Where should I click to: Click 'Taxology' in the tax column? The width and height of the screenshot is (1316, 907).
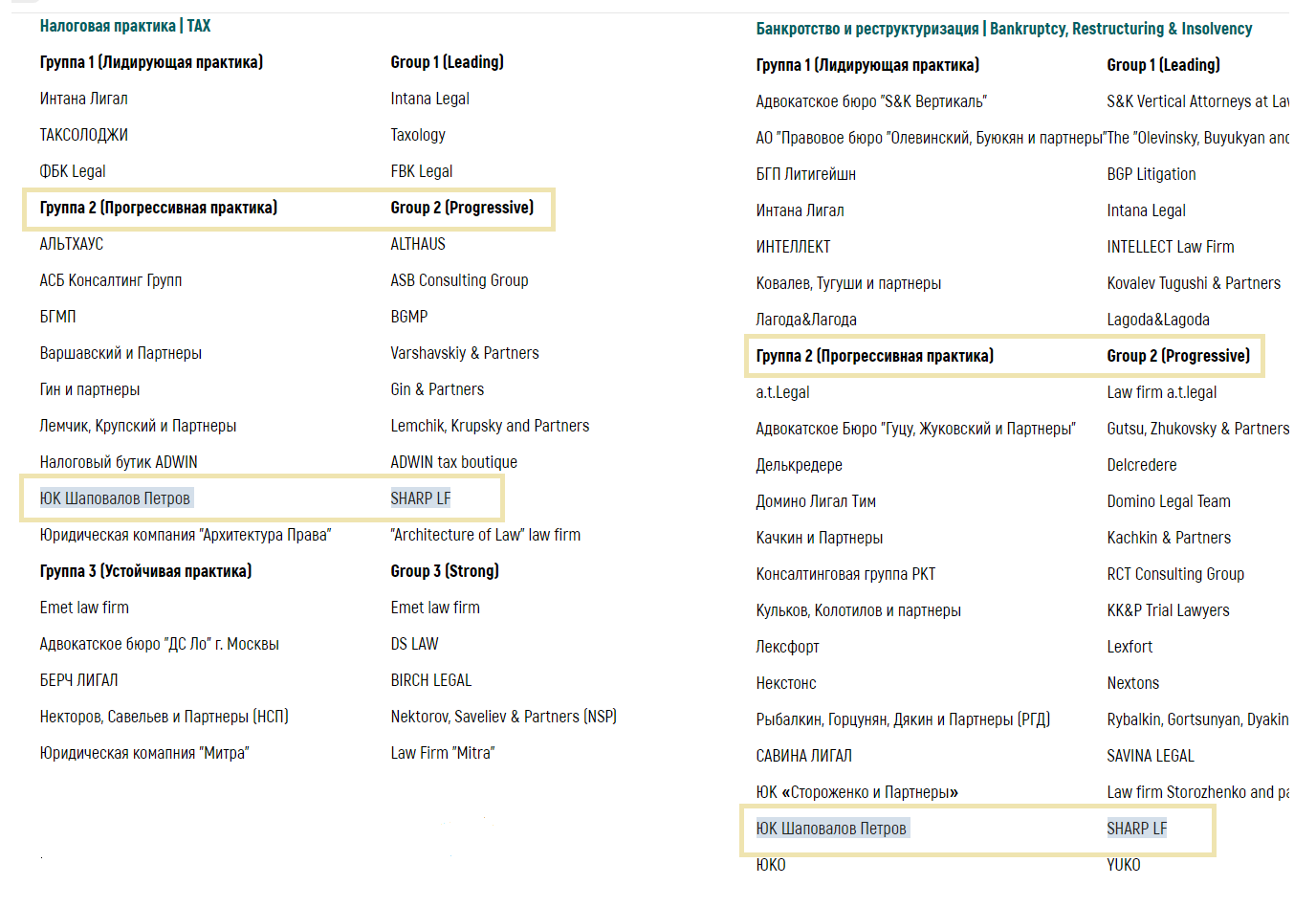coord(418,135)
